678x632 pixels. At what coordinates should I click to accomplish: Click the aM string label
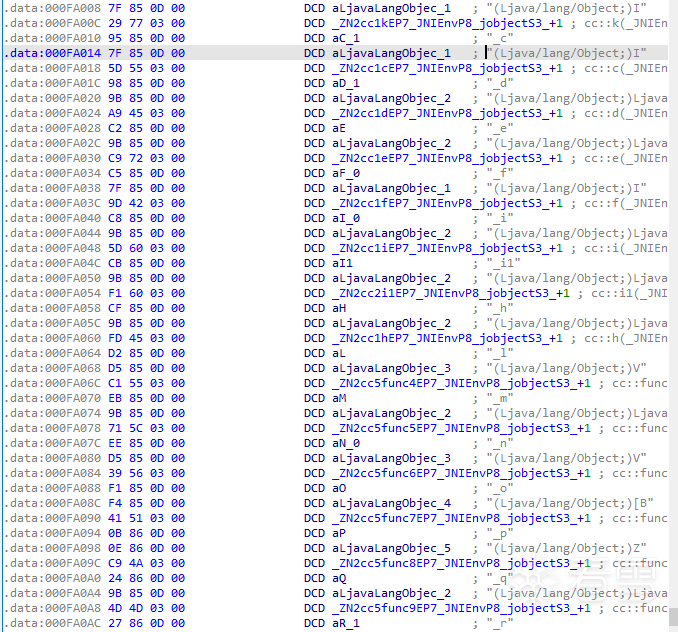tap(339, 398)
